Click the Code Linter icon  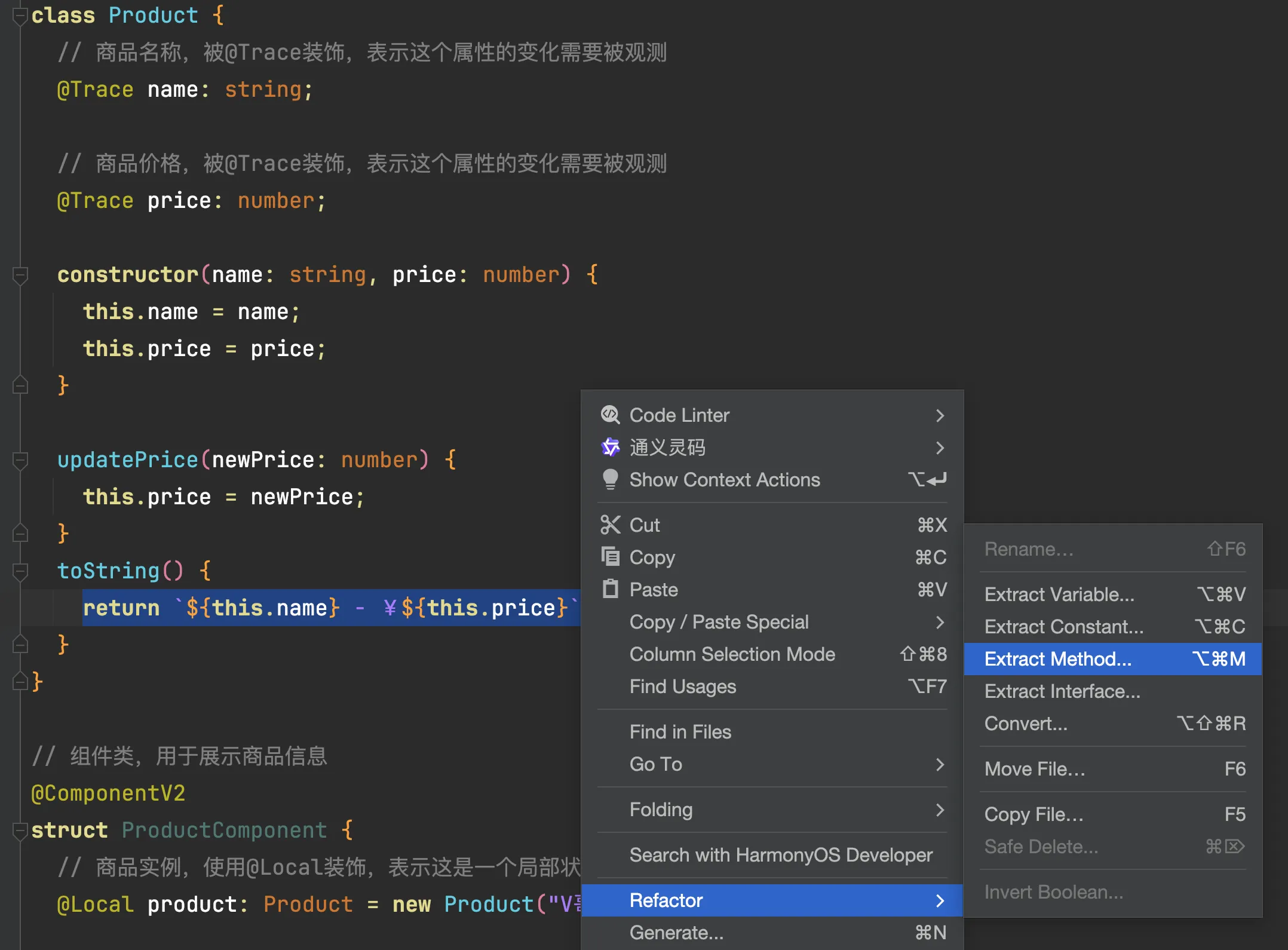610,415
